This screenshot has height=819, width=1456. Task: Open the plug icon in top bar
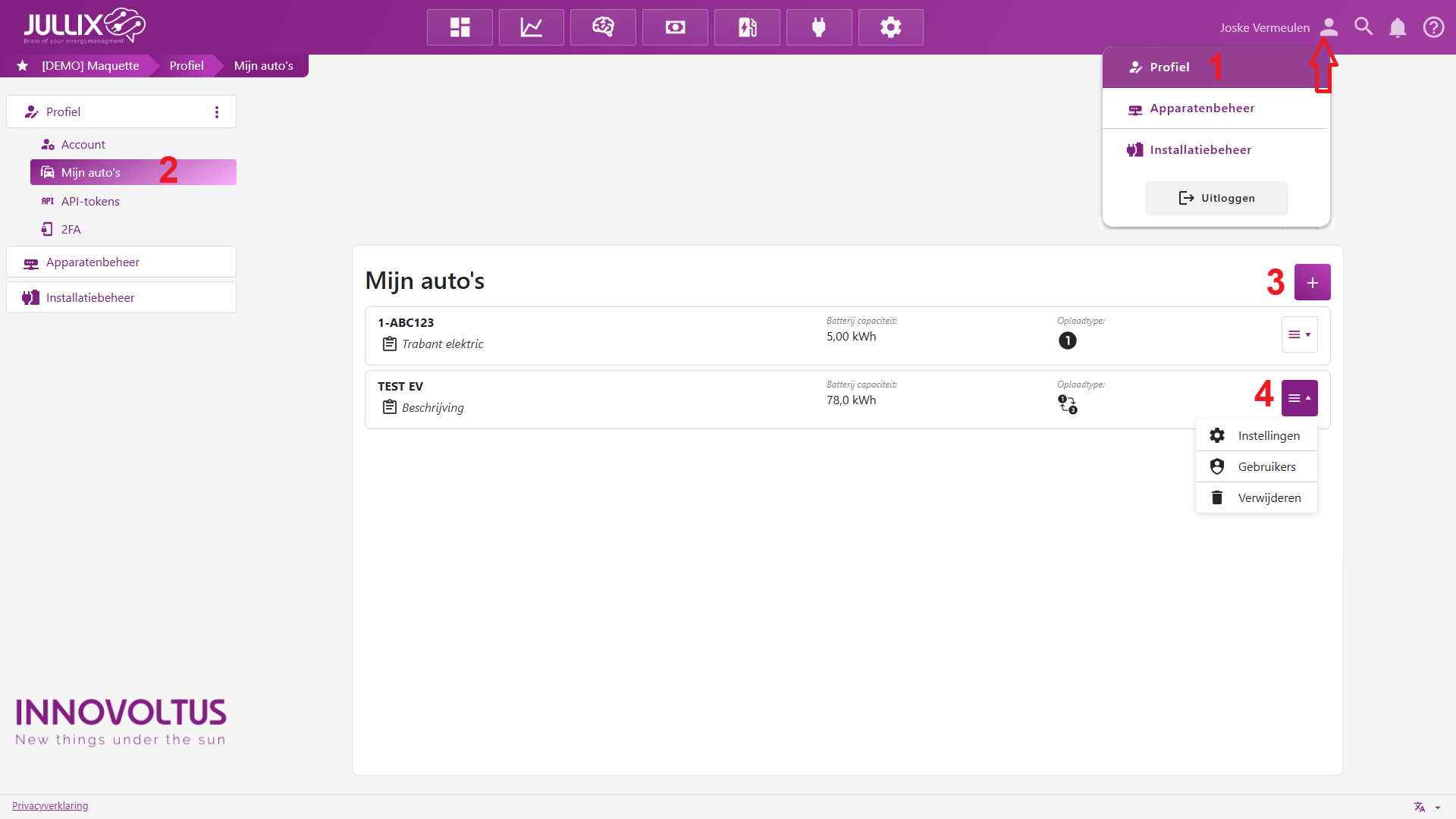[819, 27]
